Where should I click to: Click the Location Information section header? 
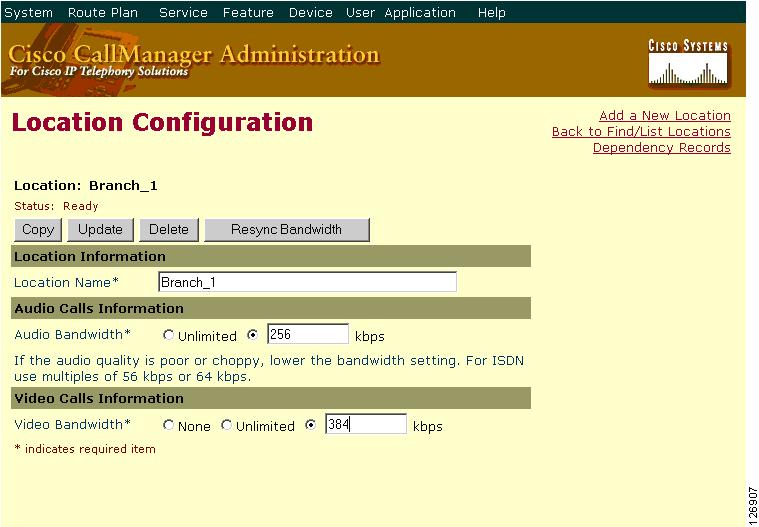pos(271,256)
